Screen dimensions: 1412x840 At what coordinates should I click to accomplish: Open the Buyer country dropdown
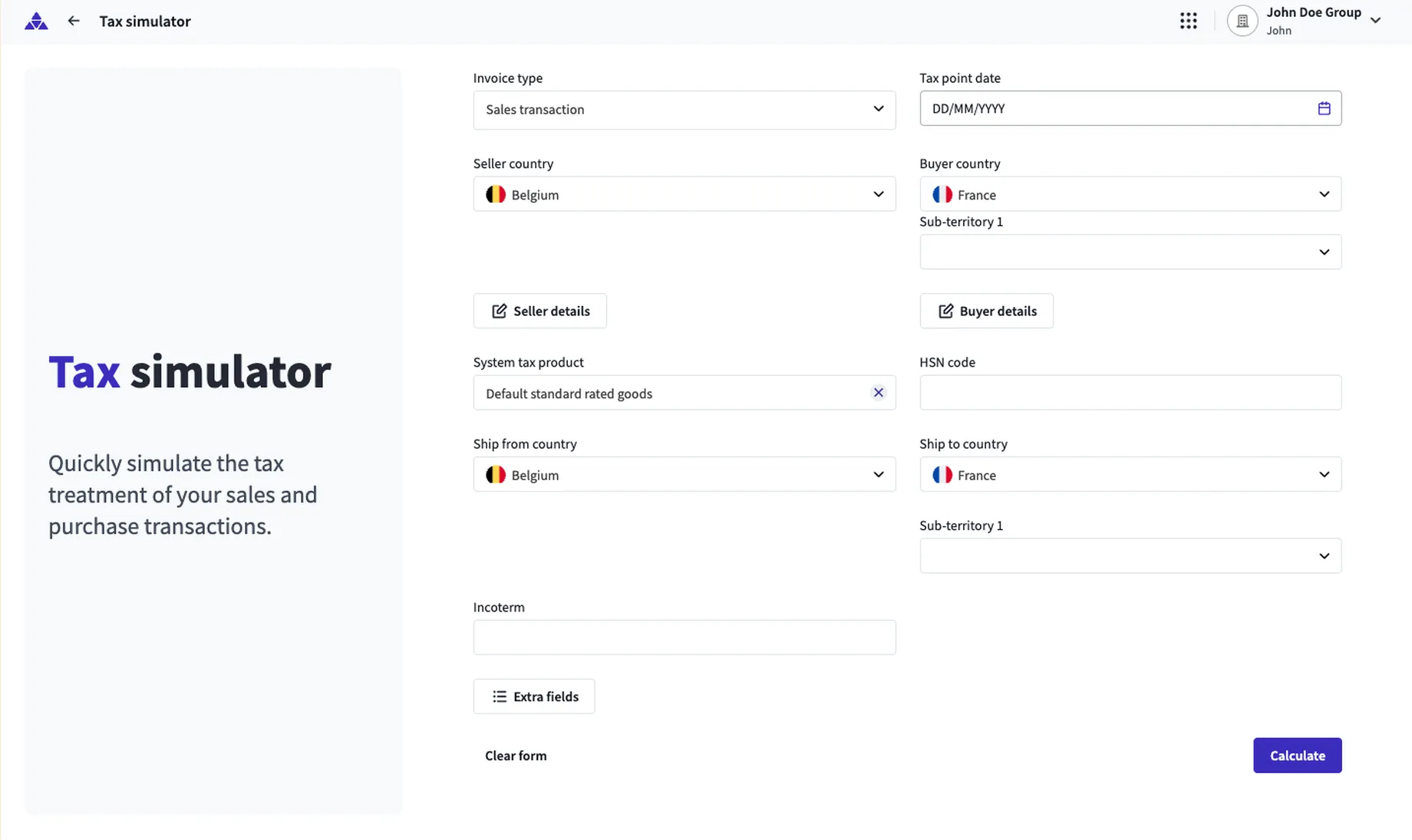coord(1130,194)
